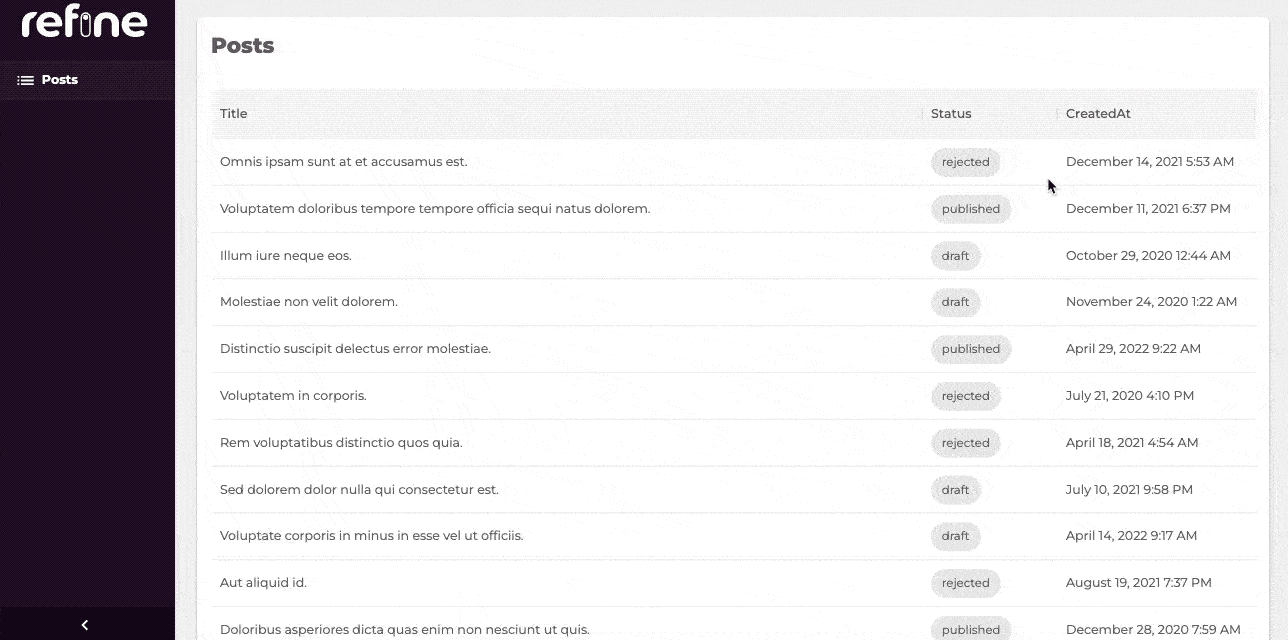Viewport: 1288px width, 640px height.
Task: Click published tag for Distinctio suscipit post
Action: (970, 349)
